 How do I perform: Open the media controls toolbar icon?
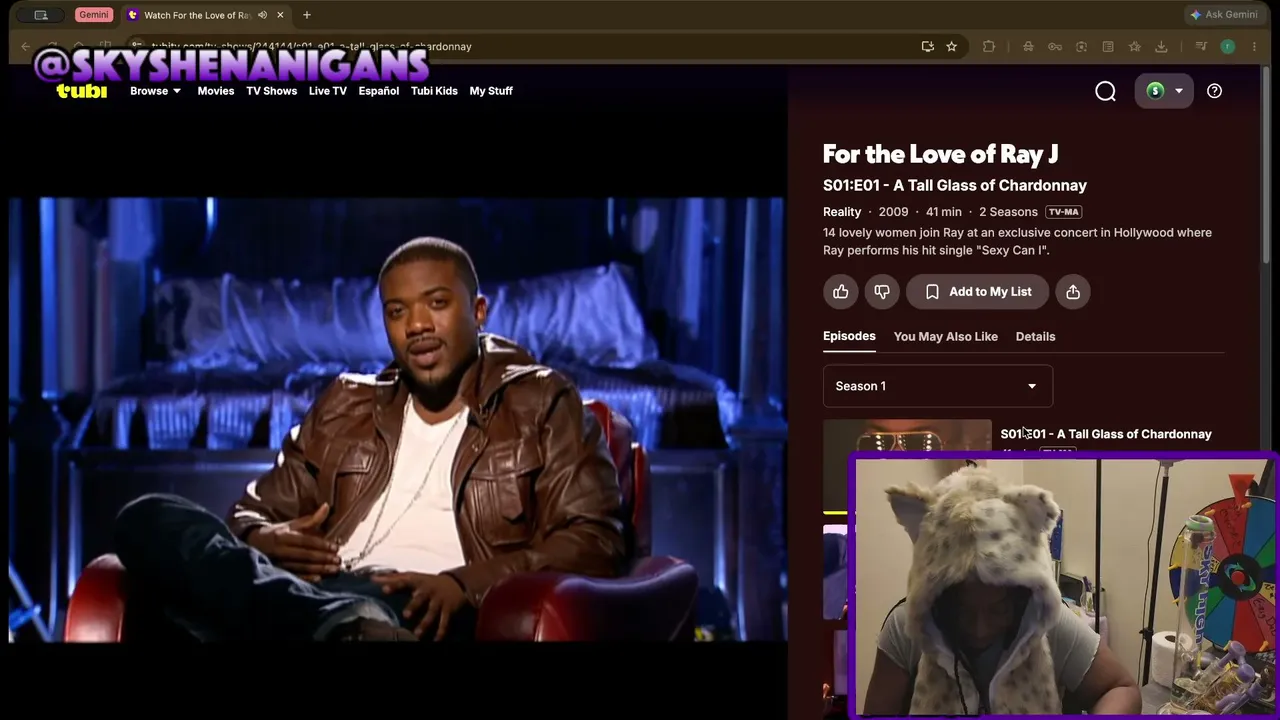click(x=1201, y=46)
